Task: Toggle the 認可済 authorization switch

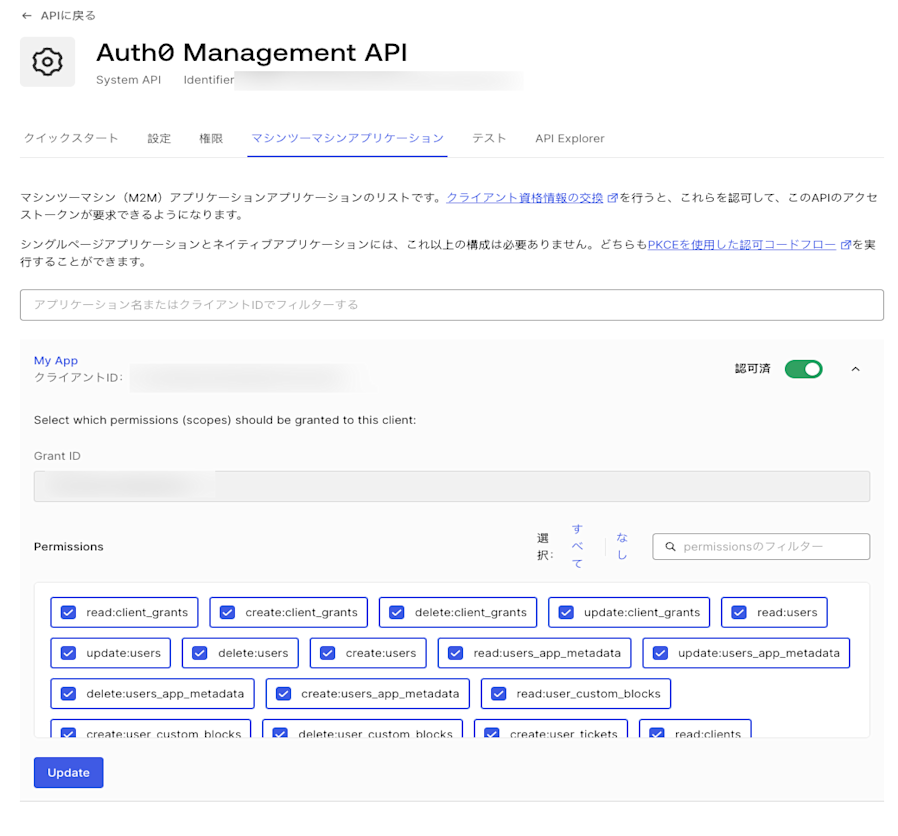Action: [804, 369]
